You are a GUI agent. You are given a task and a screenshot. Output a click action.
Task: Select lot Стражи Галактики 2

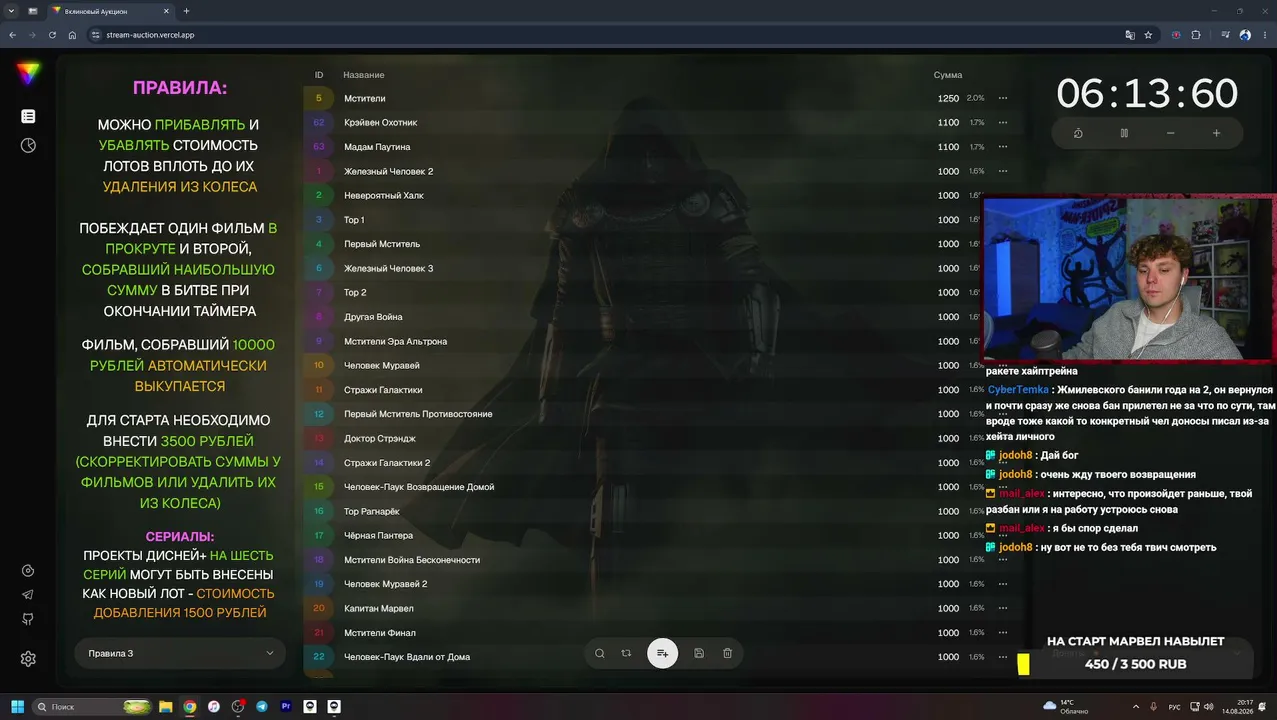coord(387,463)
